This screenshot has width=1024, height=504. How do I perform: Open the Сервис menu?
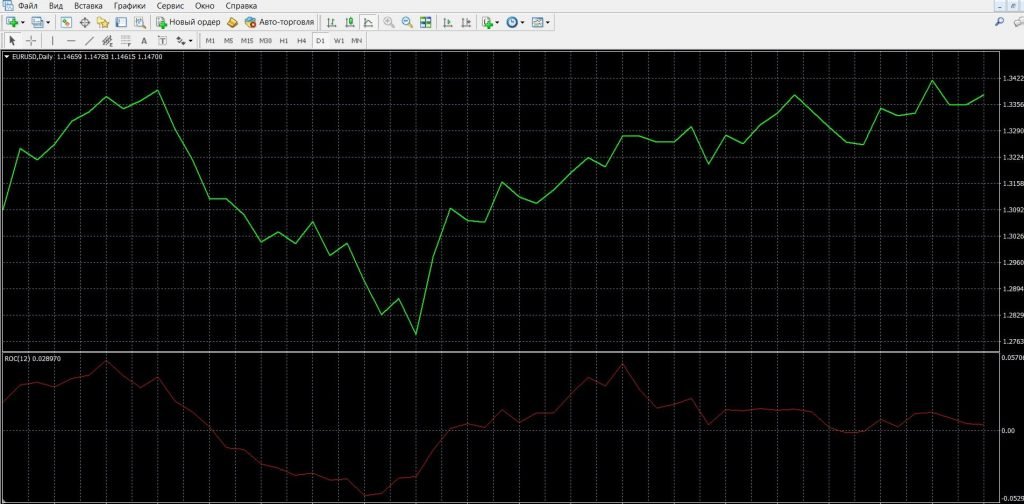click(x=170, y=6)
